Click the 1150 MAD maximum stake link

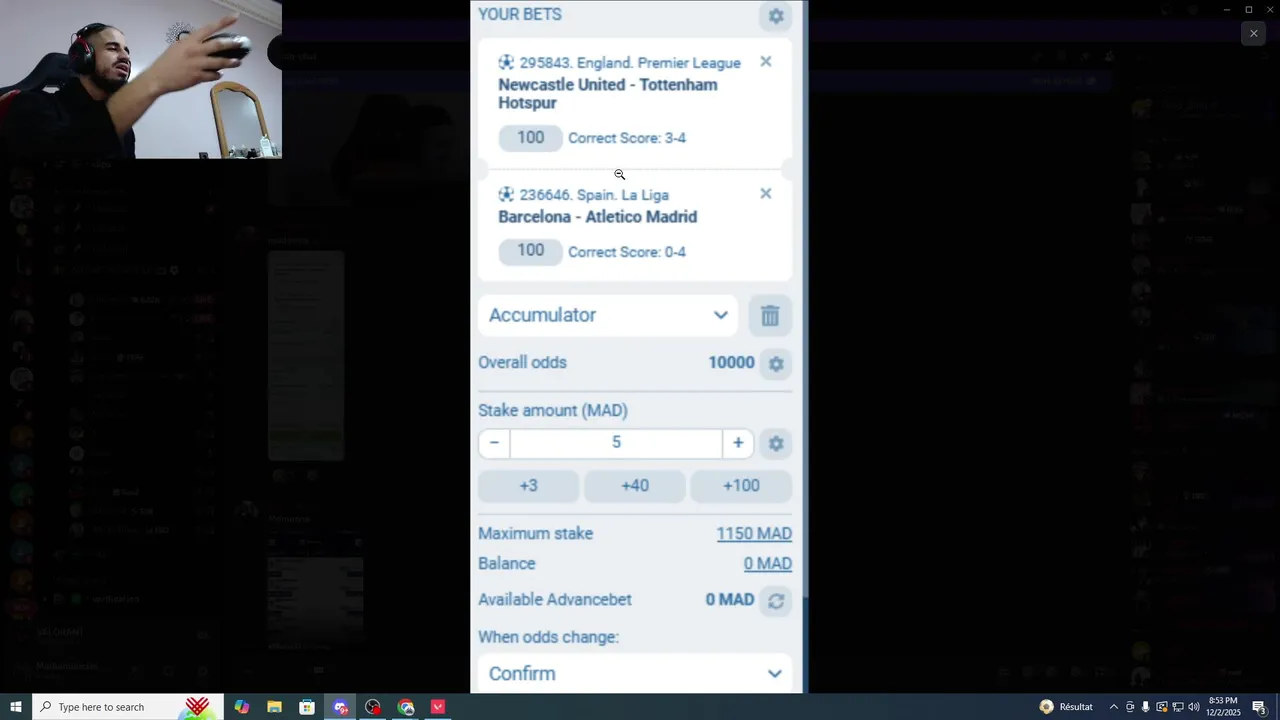click(754, 534)
